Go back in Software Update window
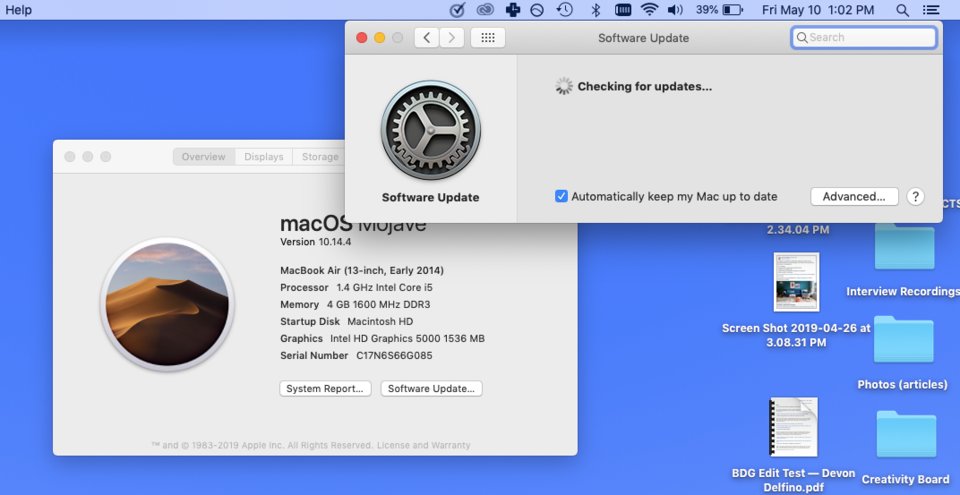 (x=427, y=37)
